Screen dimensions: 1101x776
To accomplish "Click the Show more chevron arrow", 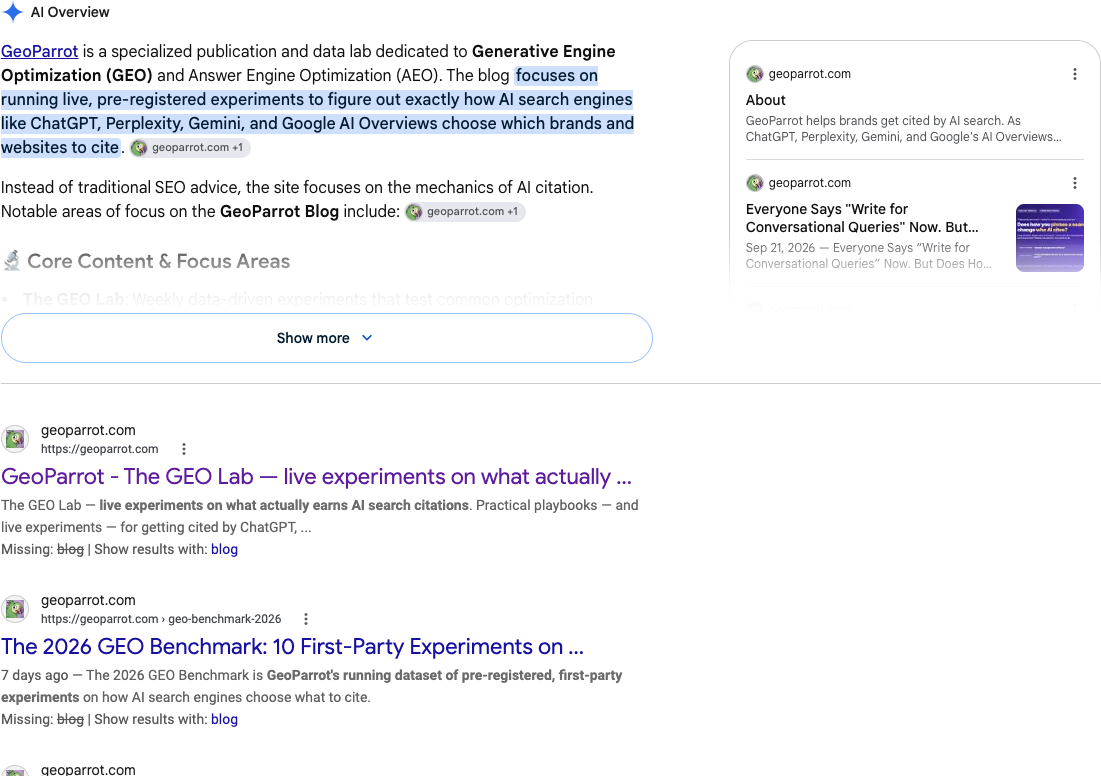I will [367, 338].
